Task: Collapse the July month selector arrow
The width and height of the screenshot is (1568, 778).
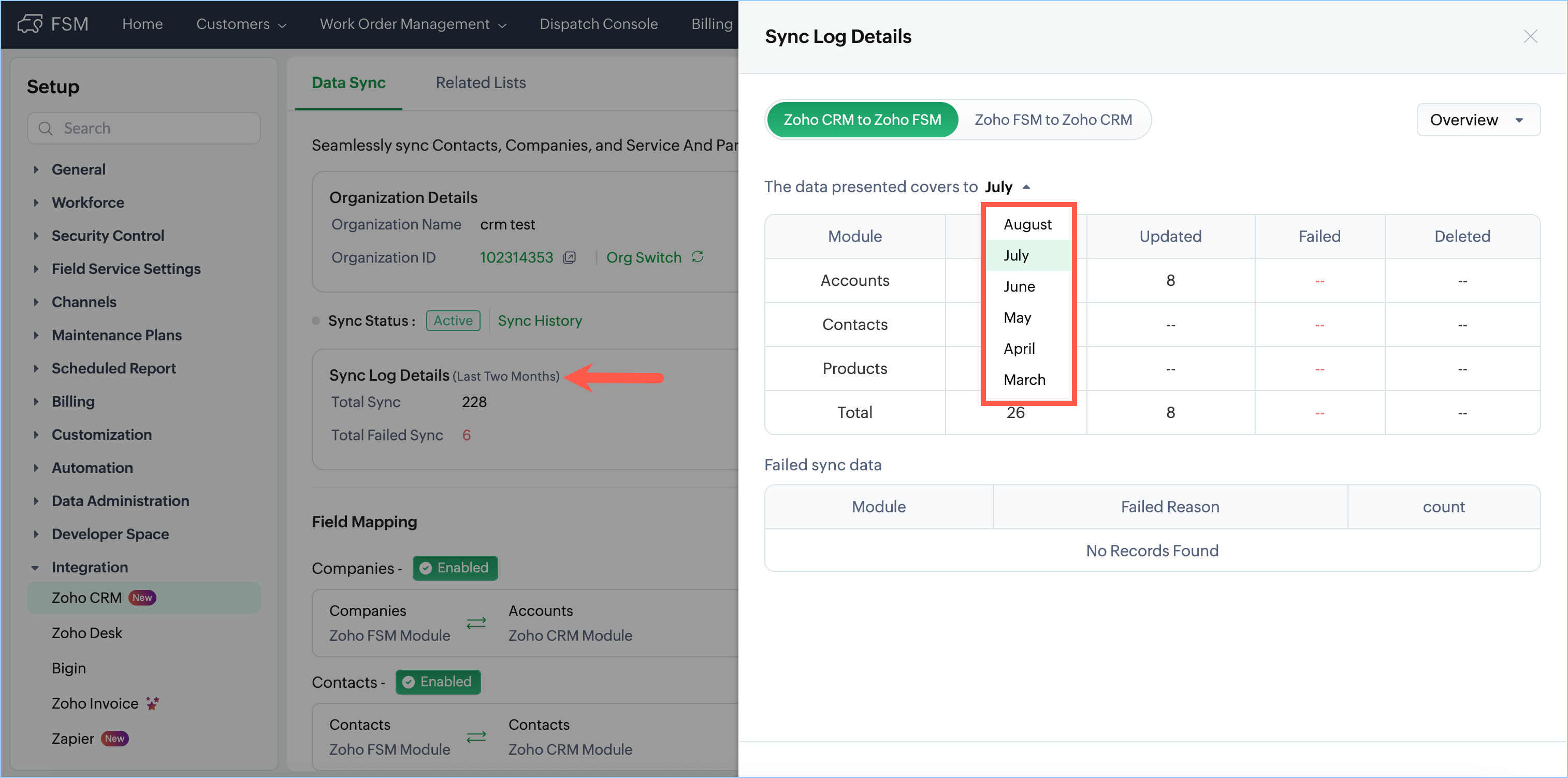Action: pos(1026,188)
